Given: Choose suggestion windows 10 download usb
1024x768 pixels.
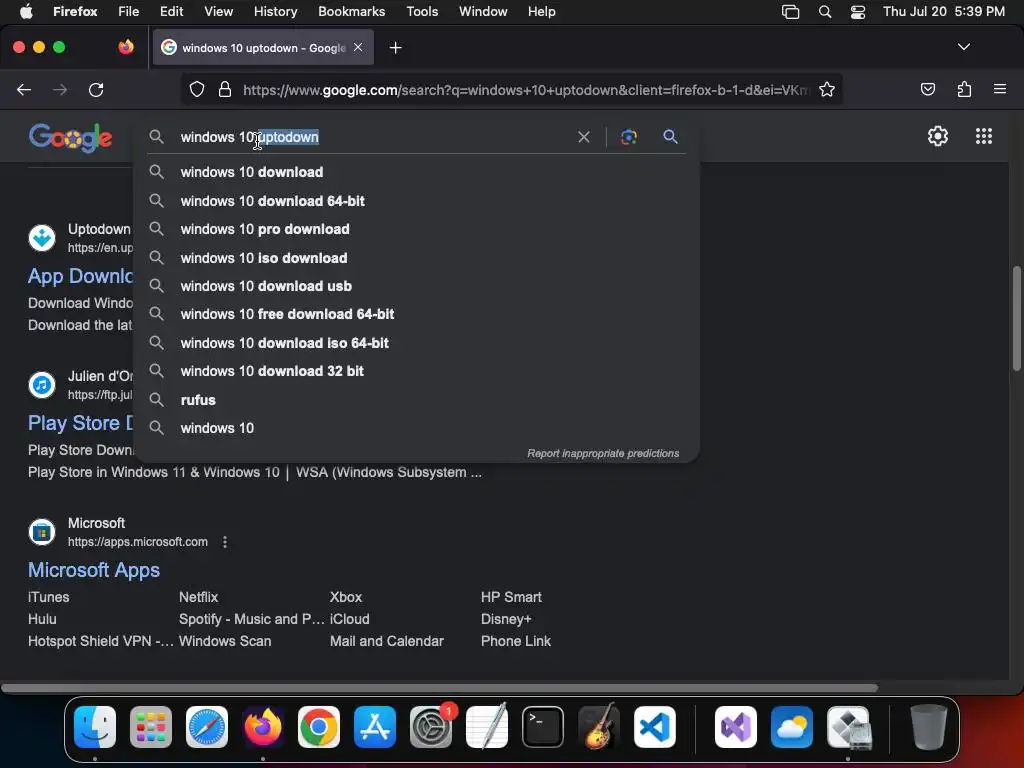Looking at the screenshot, I should (x=417, y=286).
